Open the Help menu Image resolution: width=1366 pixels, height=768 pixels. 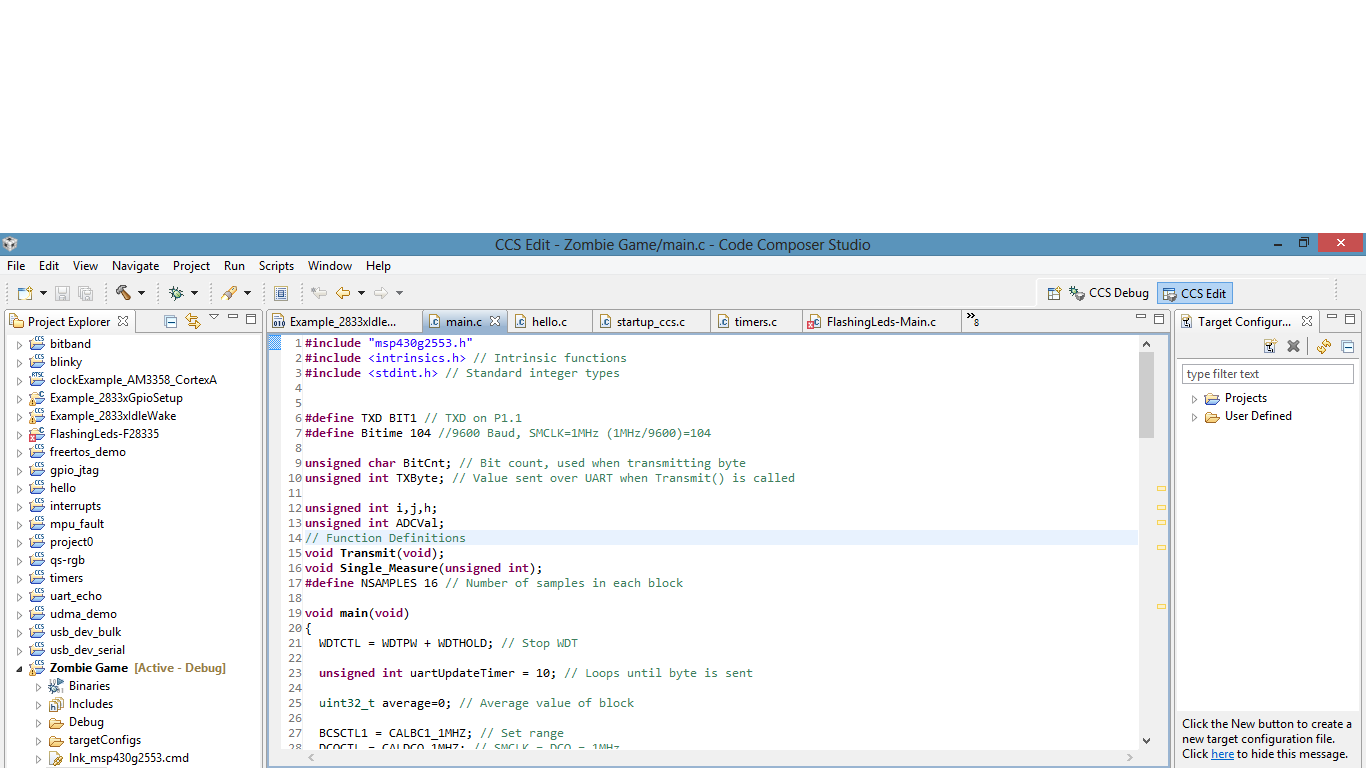pos(378,266)
